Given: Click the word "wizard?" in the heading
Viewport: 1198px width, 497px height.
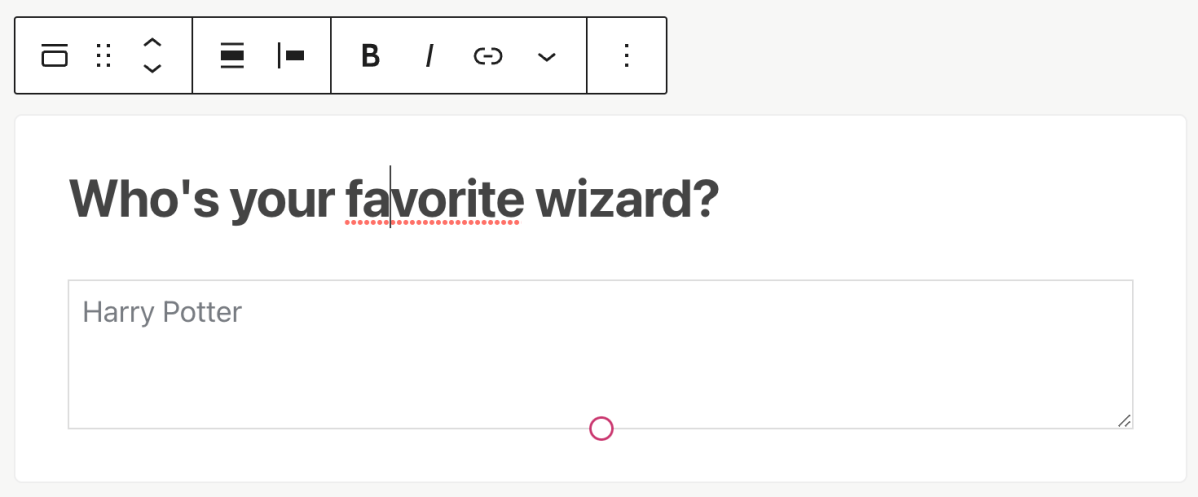Looking at the screenshot, I should click(x=627, y=200).
